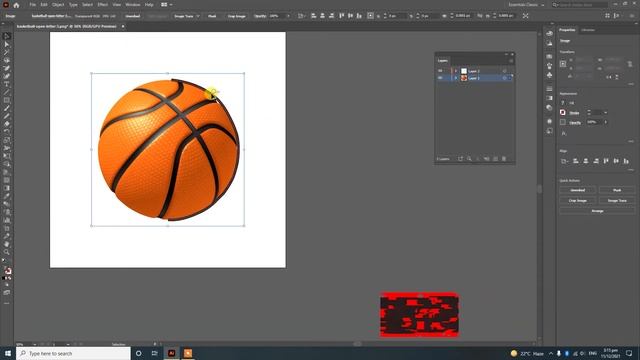Open the Stroke panel from dock
The image size is (640, 360).
click(x=549, y=89)
